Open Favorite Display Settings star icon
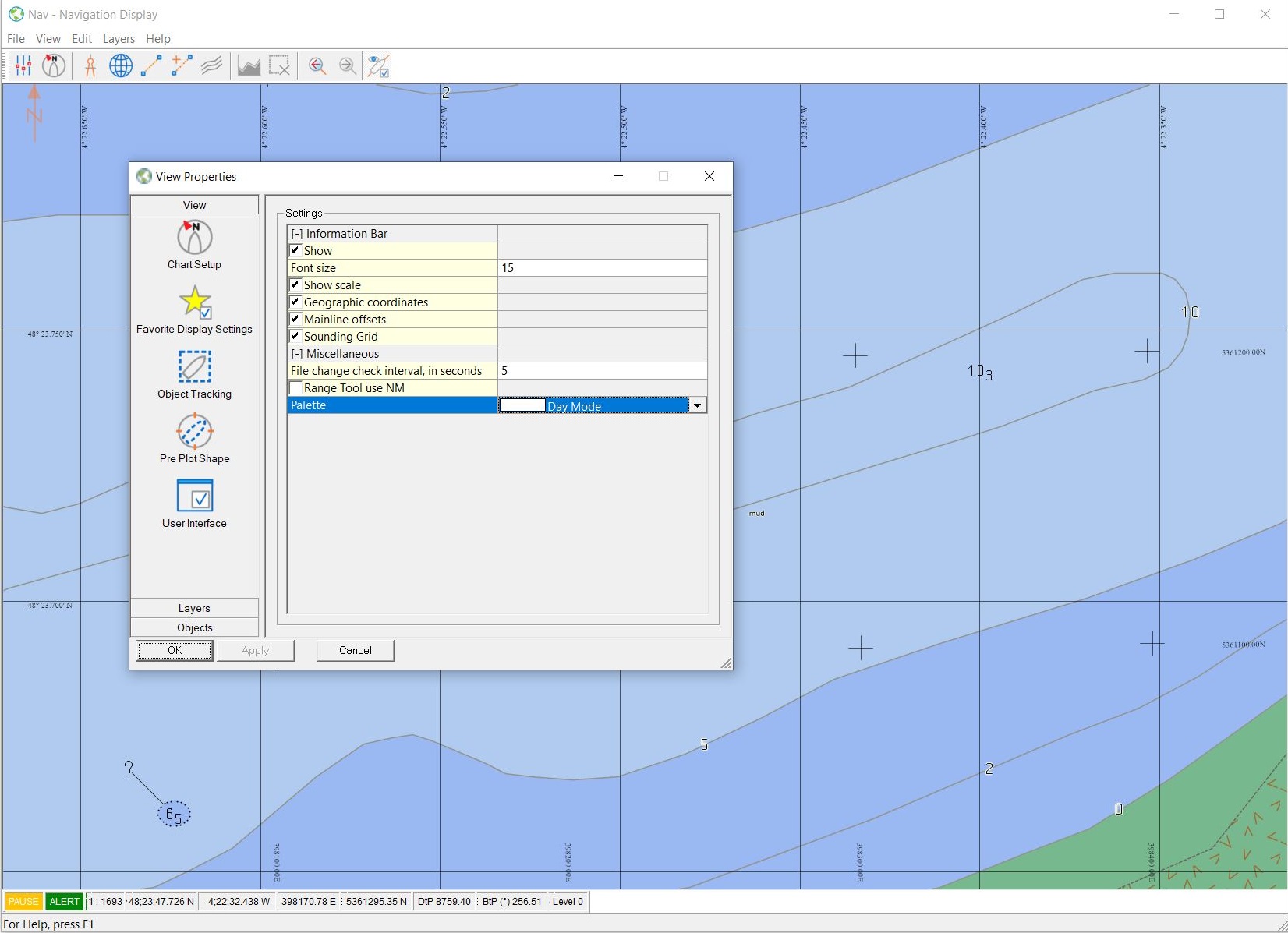1288x933 pixels. [x=194, y=302]
